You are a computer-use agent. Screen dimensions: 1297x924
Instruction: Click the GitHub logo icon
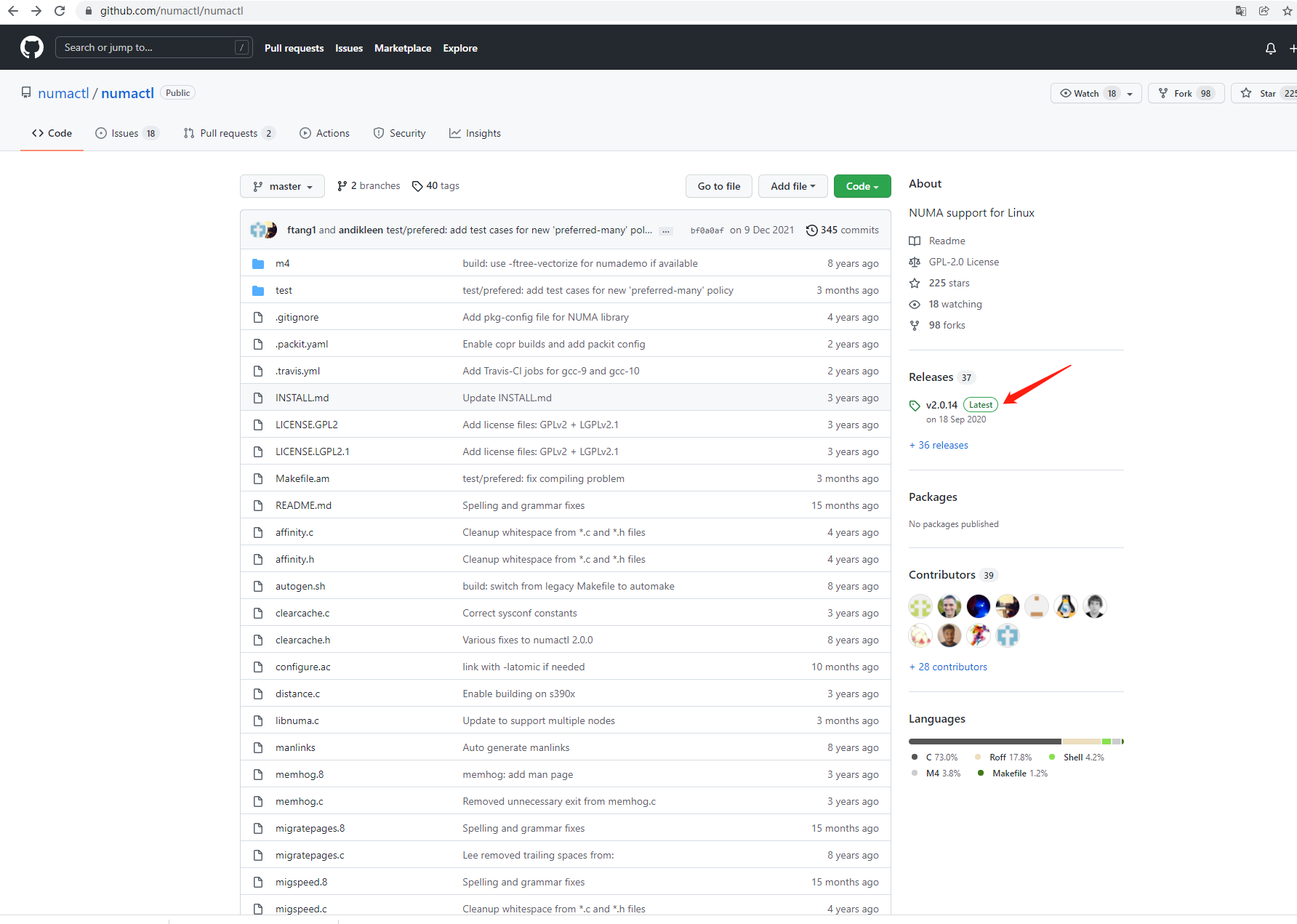(x=32, y=48)
